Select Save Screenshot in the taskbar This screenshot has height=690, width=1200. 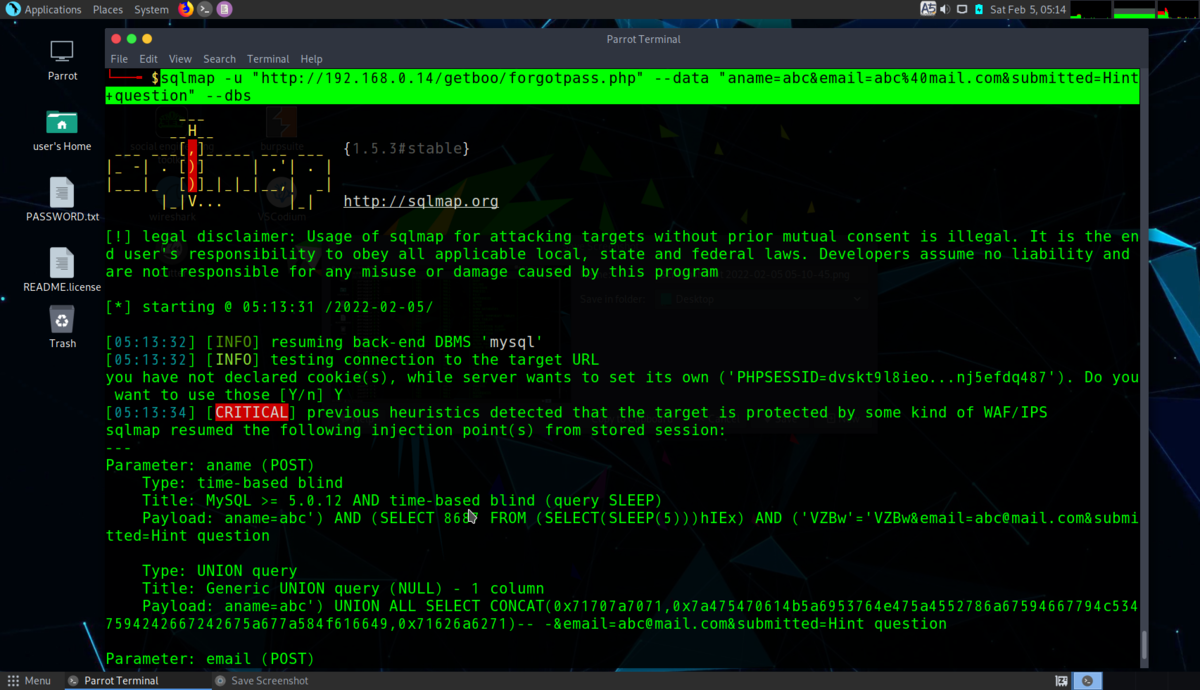(x=260, y=680)
